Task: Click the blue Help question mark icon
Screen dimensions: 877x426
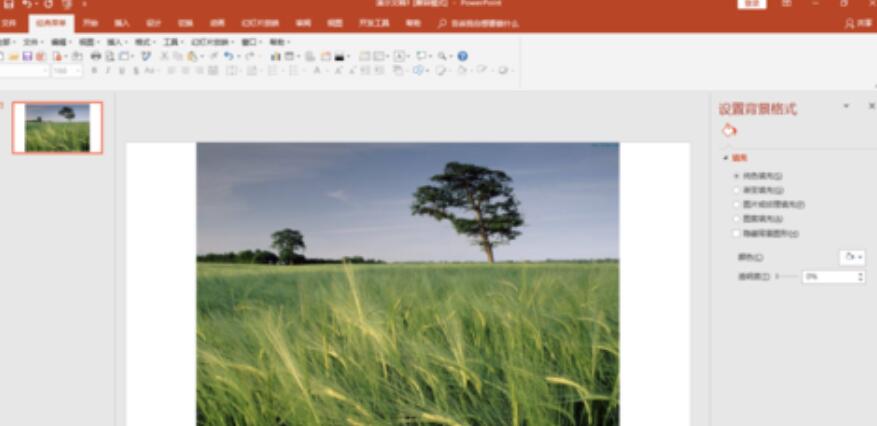Action: click(463, 57)
